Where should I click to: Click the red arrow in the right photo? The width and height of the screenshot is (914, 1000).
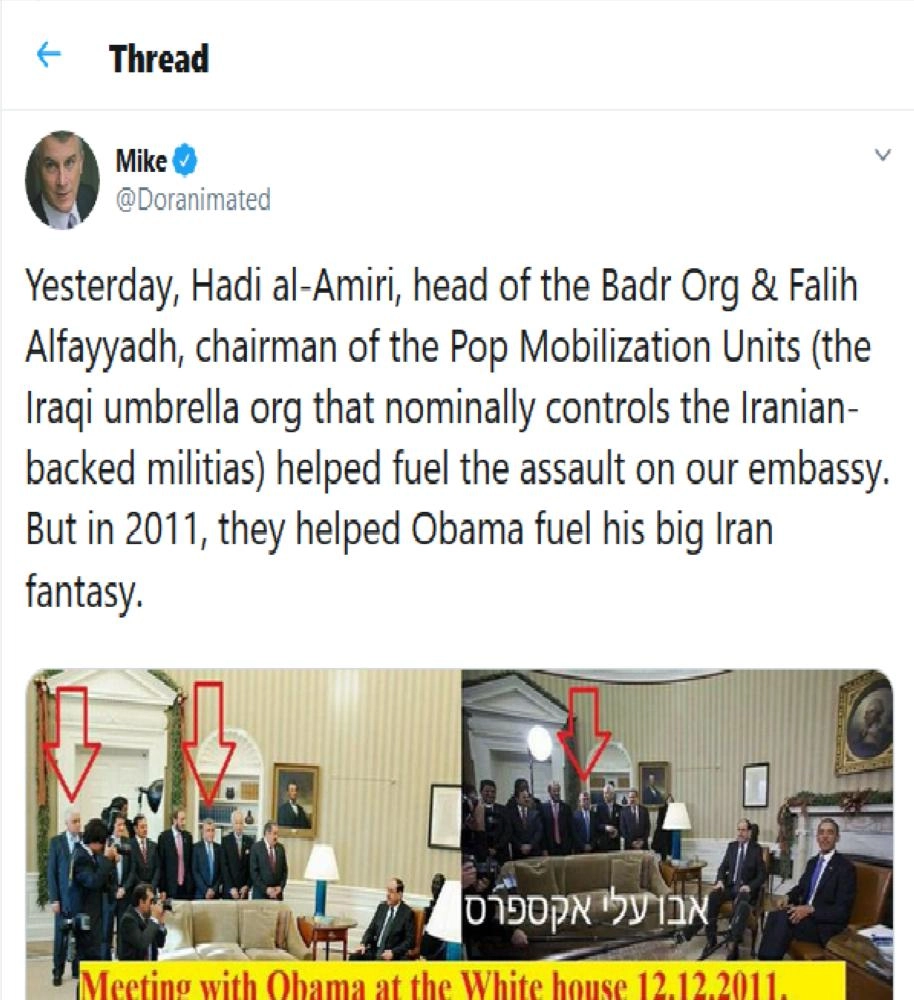[x=583, y=733]
